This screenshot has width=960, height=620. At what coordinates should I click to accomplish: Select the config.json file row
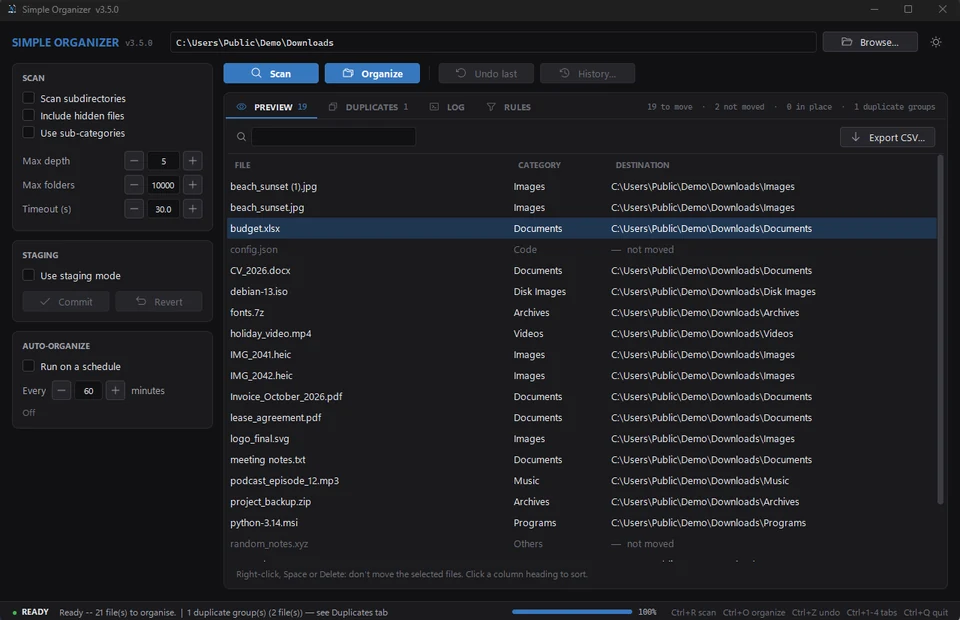[x=582, y=250]
